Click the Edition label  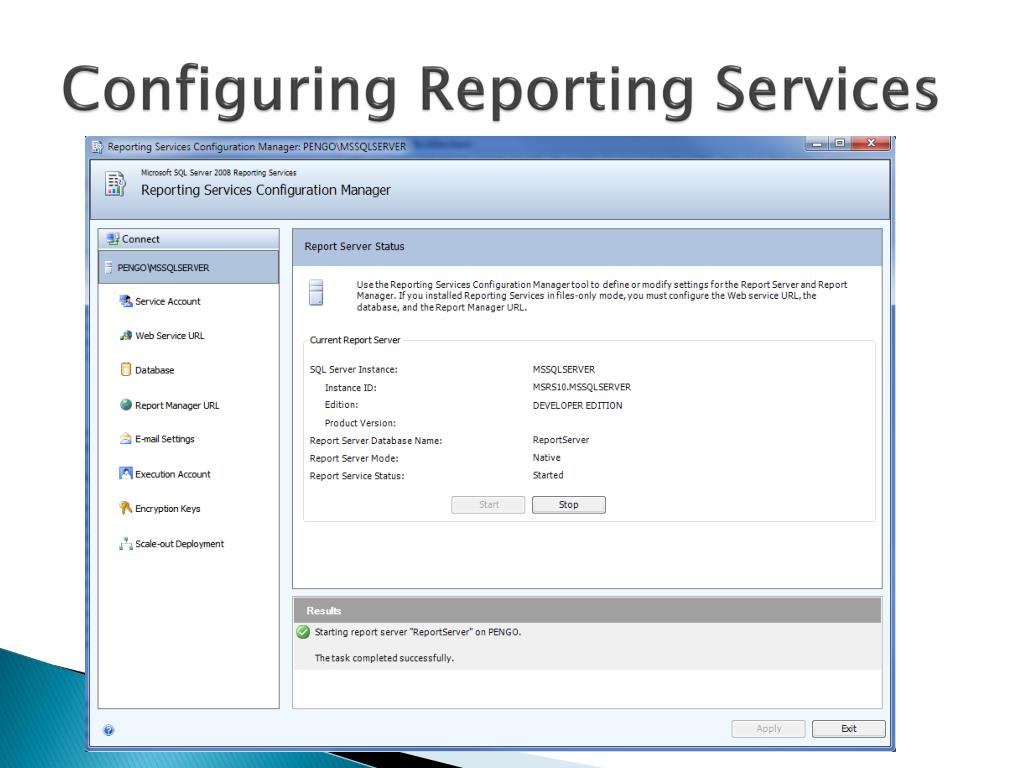(x=342, y=405)
